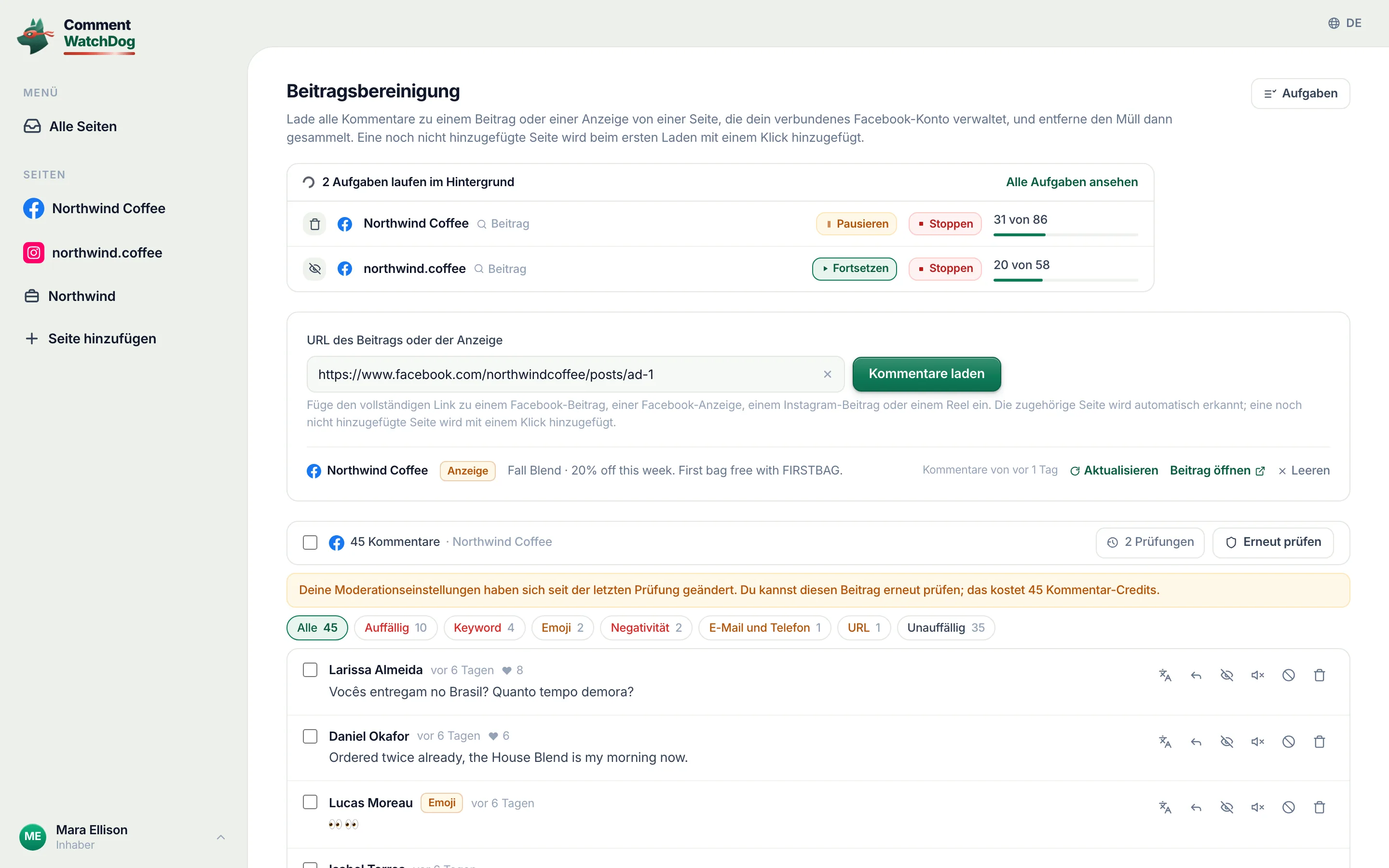The image size is (1389, 868).
Task: Click trash icon of Northwind Coffee task
Action: pyautogui.click(x=314, y=224)
